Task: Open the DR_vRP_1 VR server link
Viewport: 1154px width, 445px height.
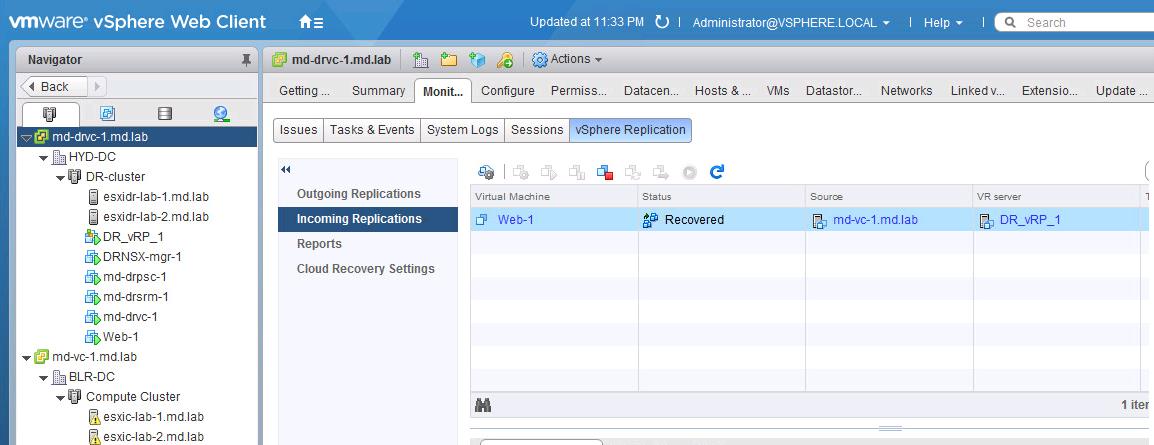Action: pyautogui.click(x=1030, y=219)
